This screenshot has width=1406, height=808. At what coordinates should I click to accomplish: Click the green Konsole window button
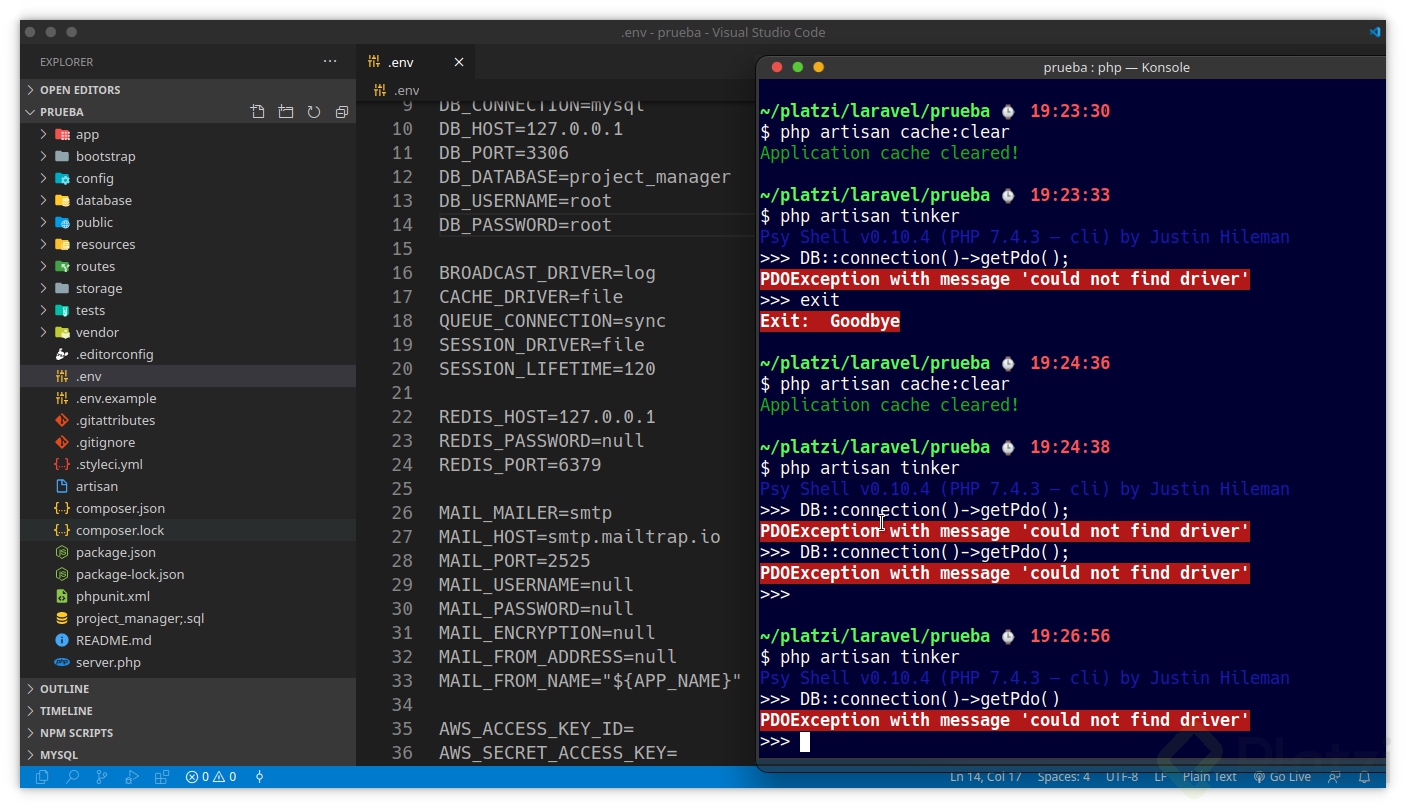(797, 67)
